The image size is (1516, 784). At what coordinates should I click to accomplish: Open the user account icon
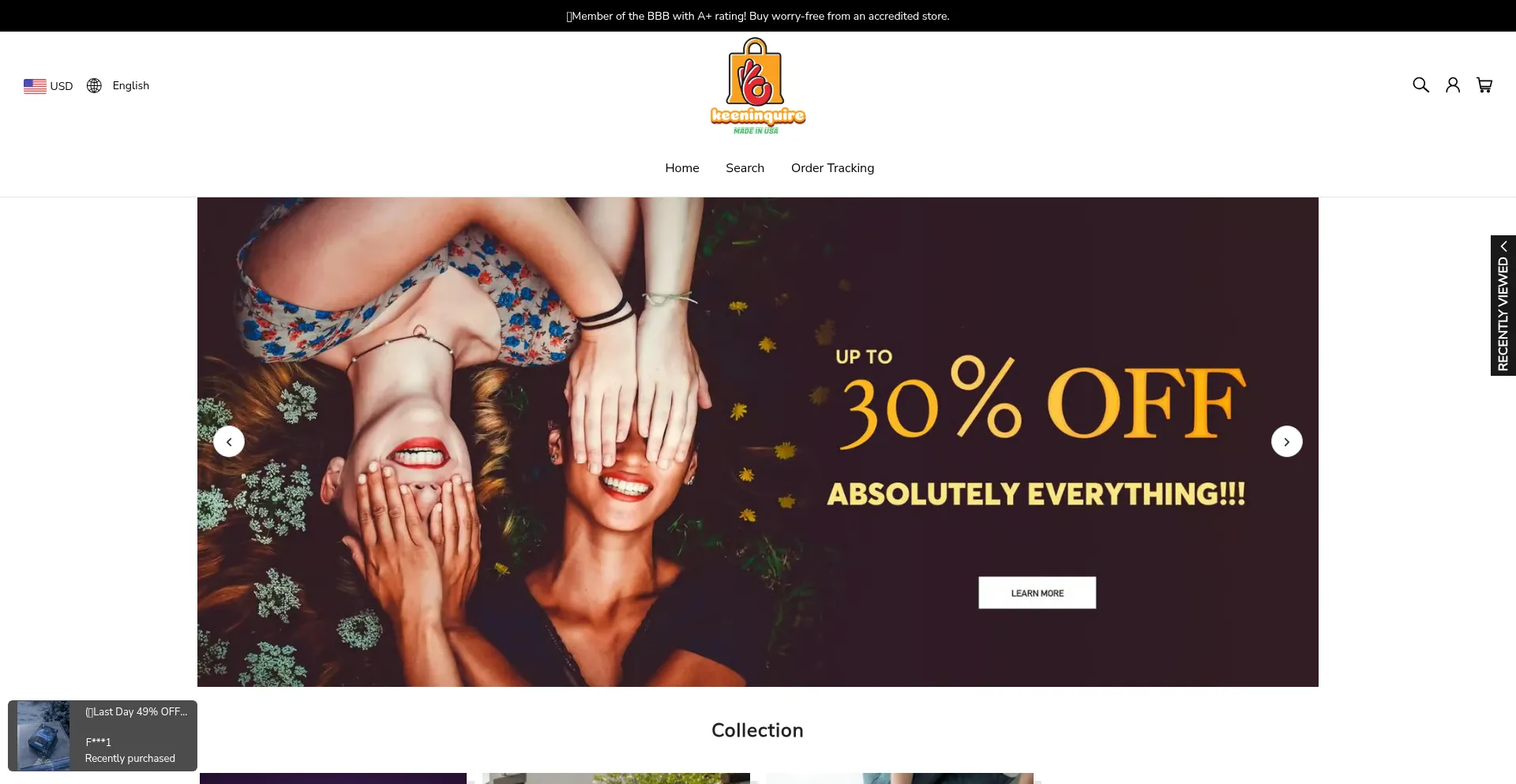coord(1453,84)
